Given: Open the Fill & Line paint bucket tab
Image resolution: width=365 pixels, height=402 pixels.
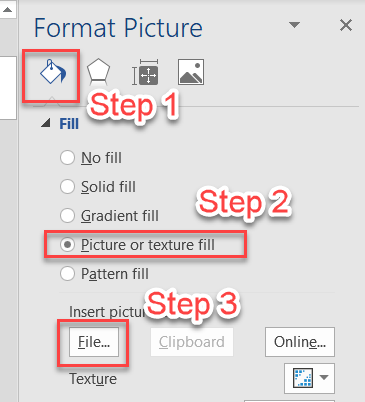Looking at the screenshot, I should pyautogui.click(x=53, y=72).
